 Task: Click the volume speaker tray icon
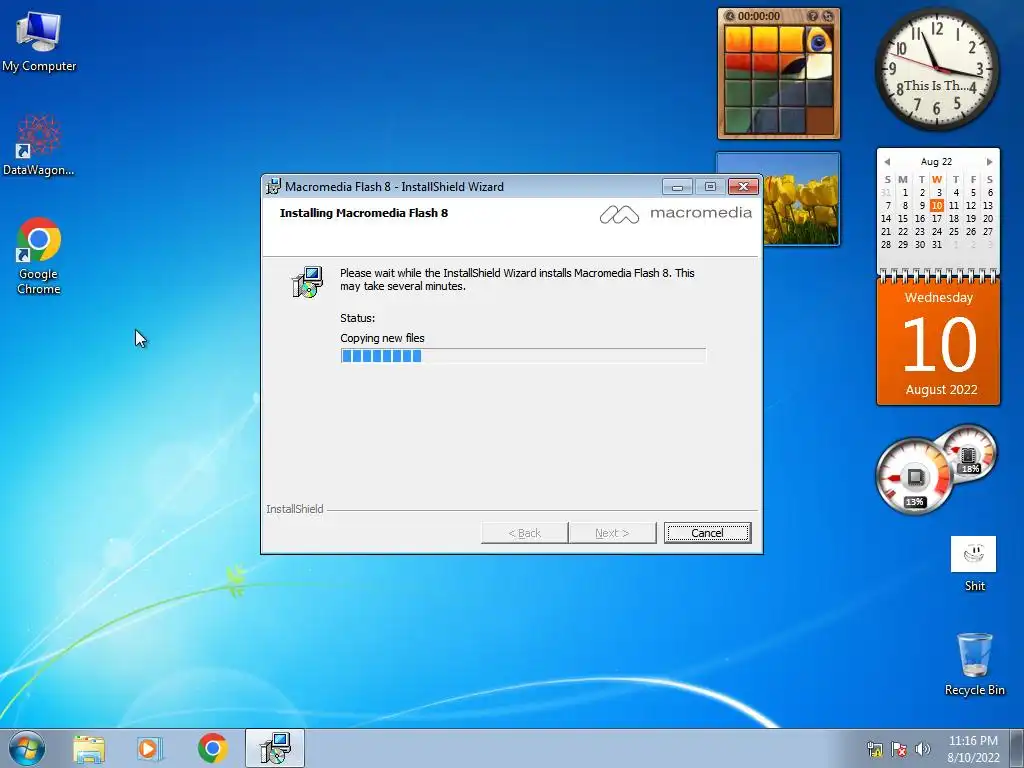(x=922, y=749)
